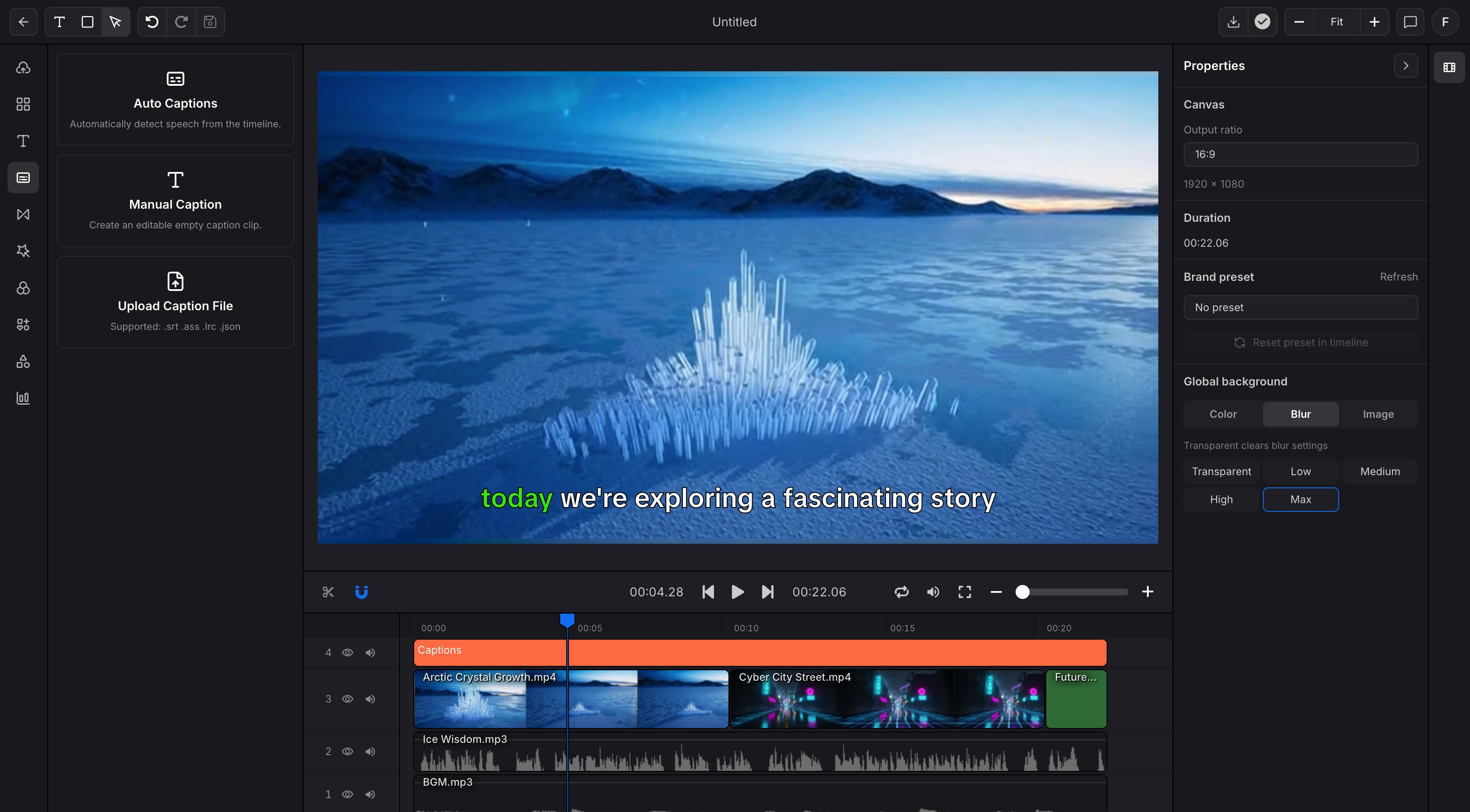Select the text tool in top toolbar
The width and height of the screenshot is (1470, 812).
tap(60, 22)
